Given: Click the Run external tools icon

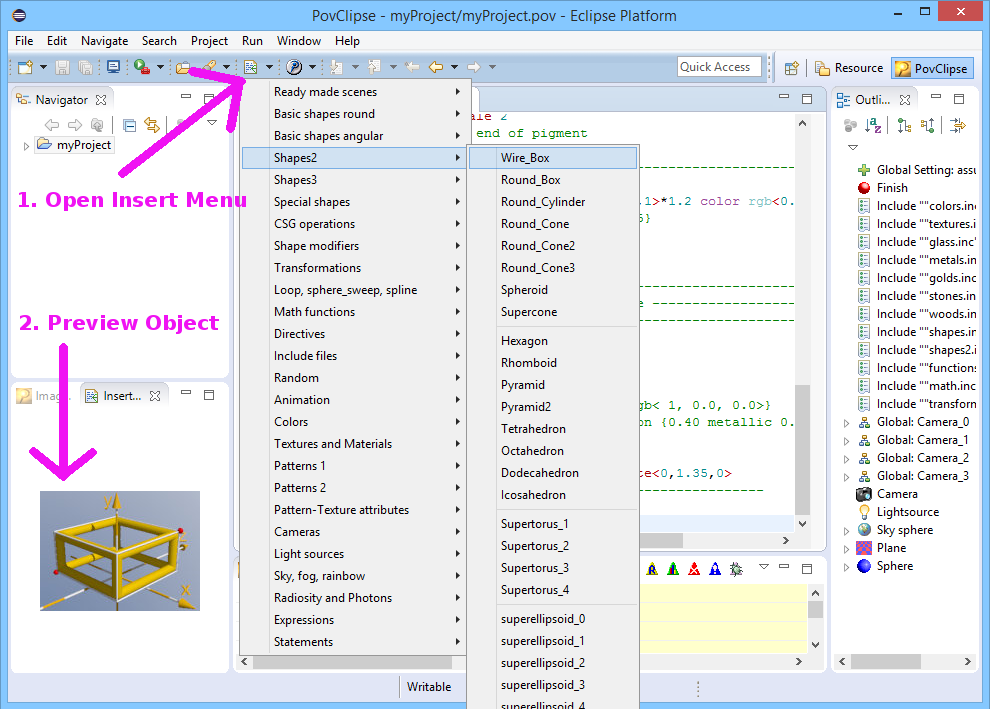Looking at the screenshot, I should pos(142,67).
